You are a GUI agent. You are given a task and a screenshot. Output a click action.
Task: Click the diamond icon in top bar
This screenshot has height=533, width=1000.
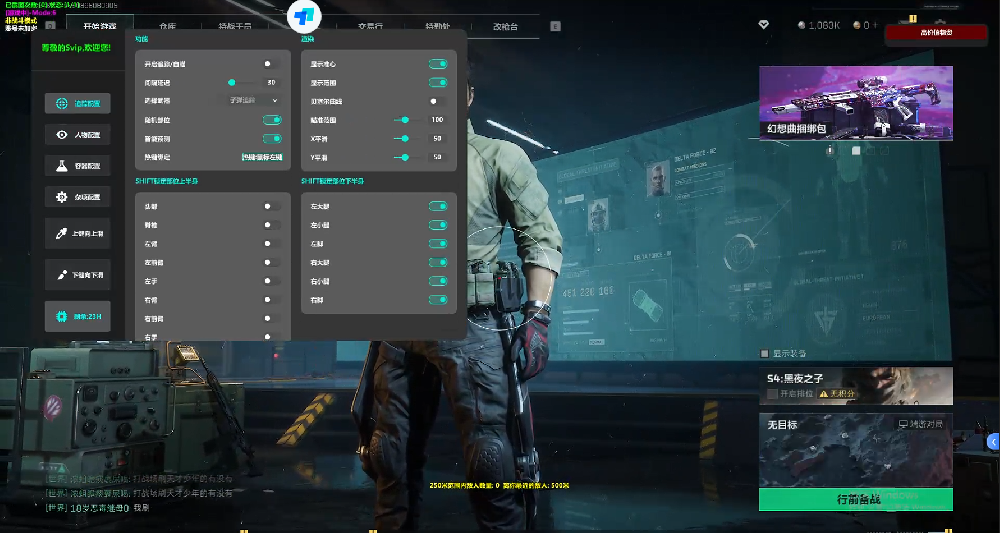pos(763,25)
